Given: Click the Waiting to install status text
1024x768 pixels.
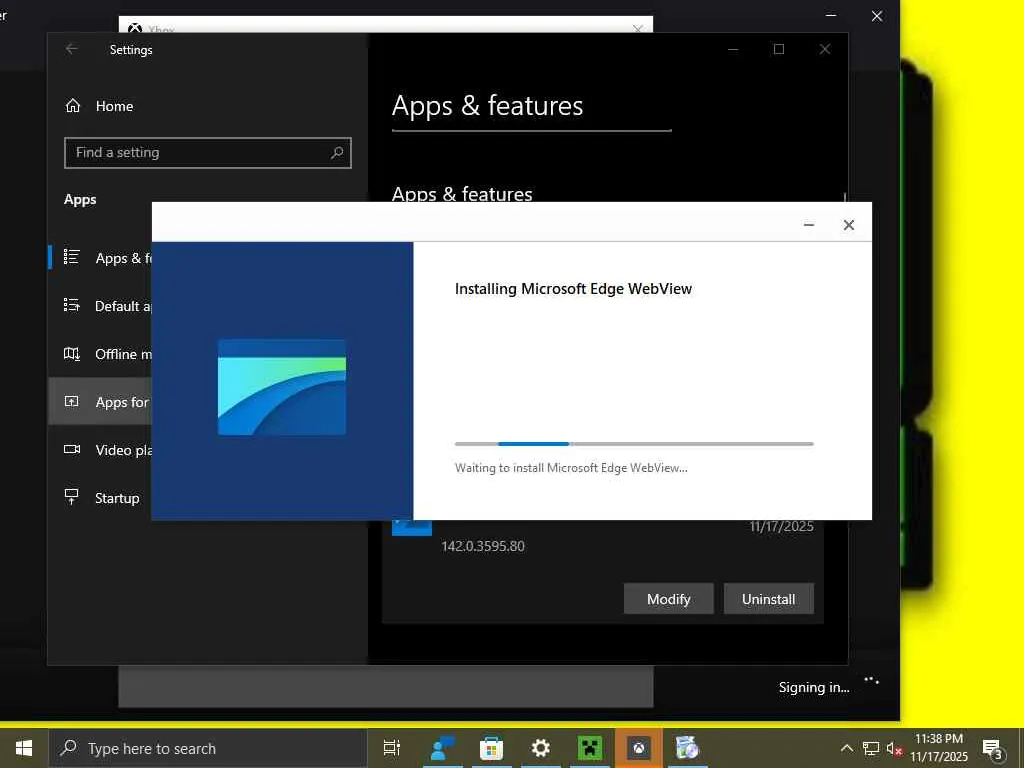Looking at the screenshot, I should tap(571, 468).
